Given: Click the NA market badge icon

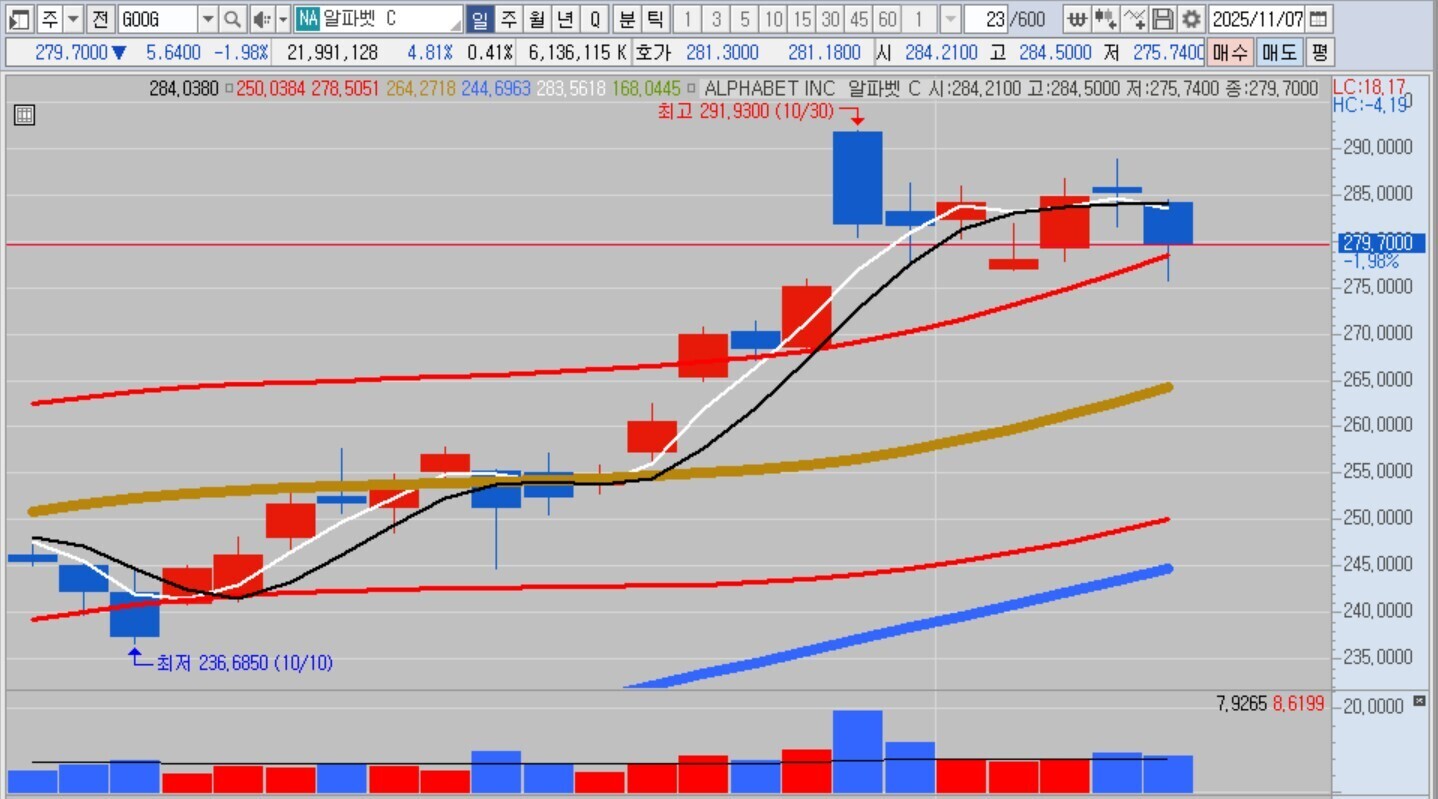Looking at the screenshot, I should [308, 19].
